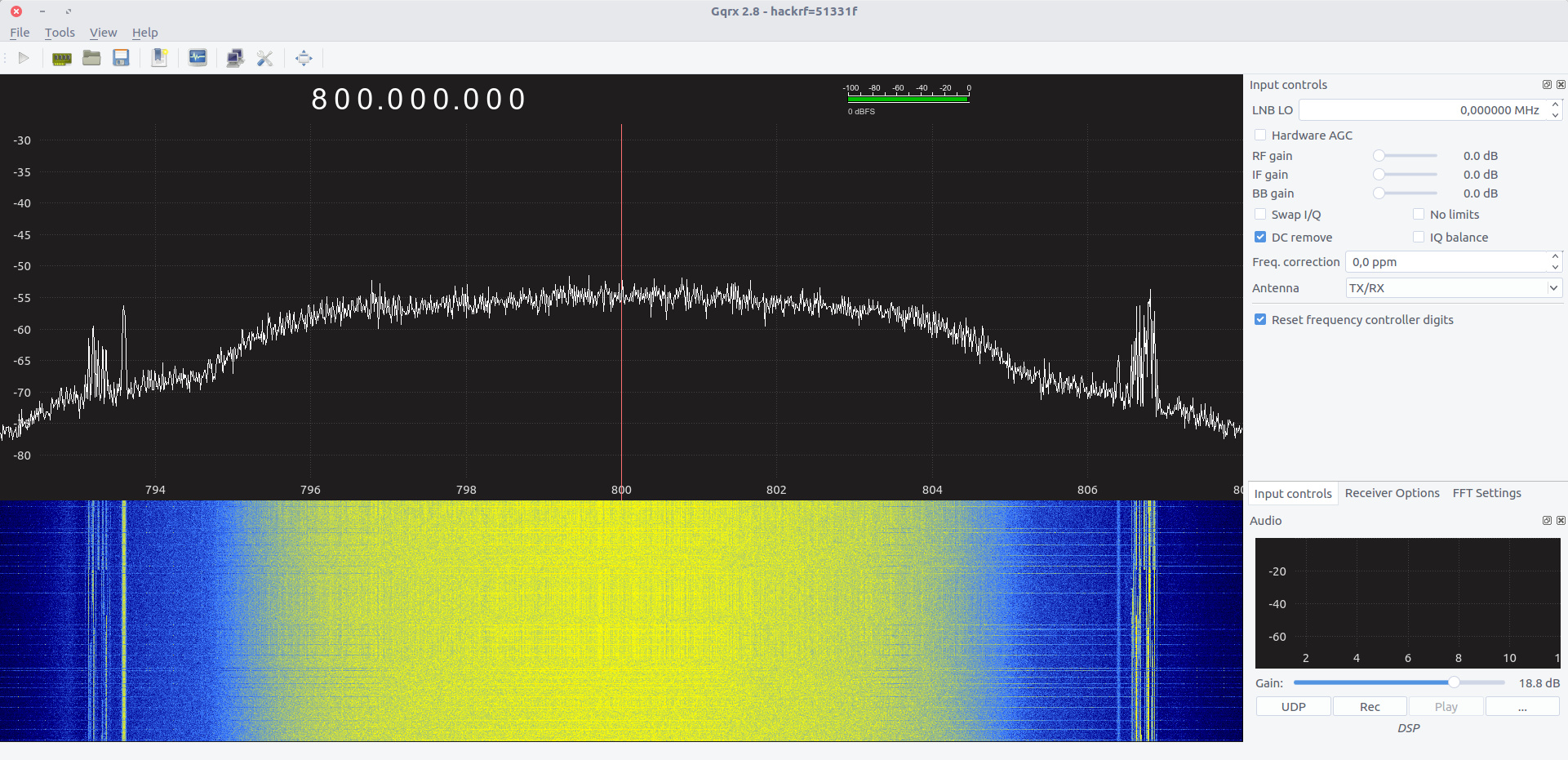The image size is (1568, 760).
Task: Open I/O device configuration (circuit board icon)
Action: [61, 58]
